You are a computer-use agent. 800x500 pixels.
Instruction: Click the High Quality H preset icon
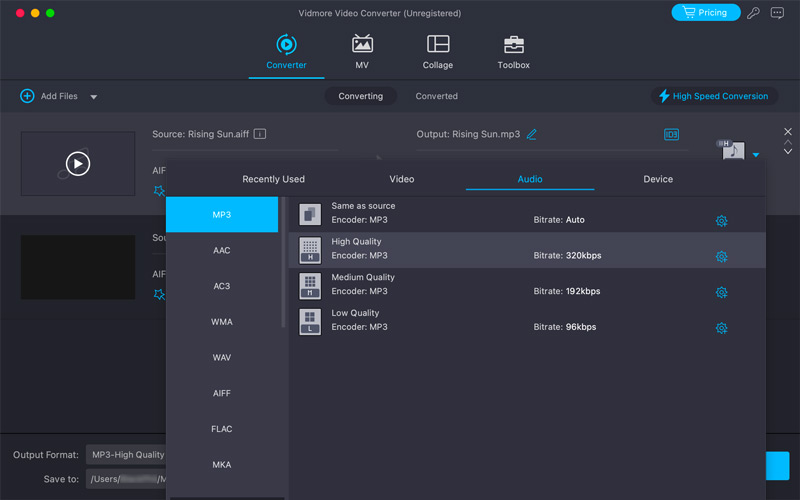pyautogui.click(x=310, y=251)
